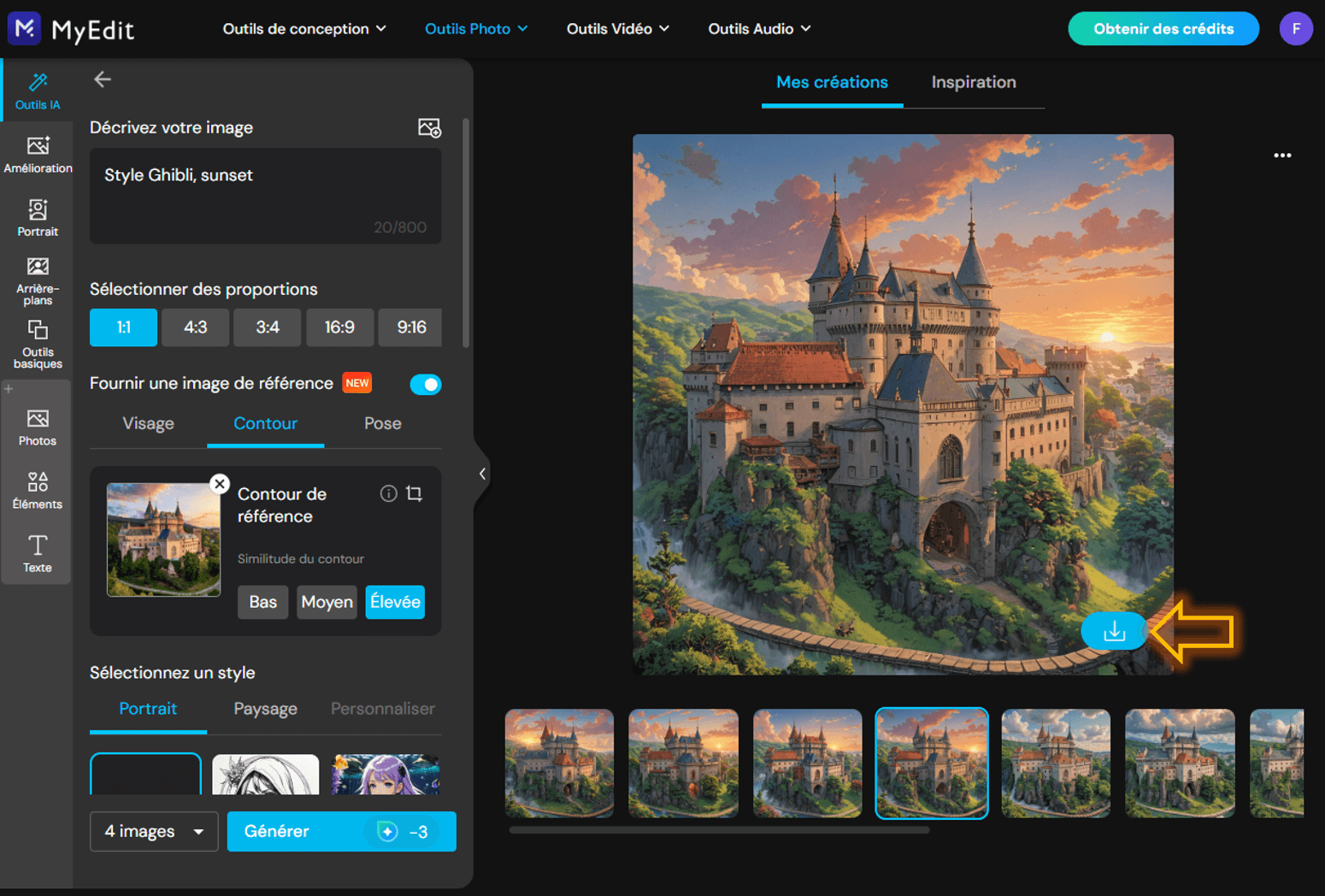Select the Contour reference tab

[265, 424]
